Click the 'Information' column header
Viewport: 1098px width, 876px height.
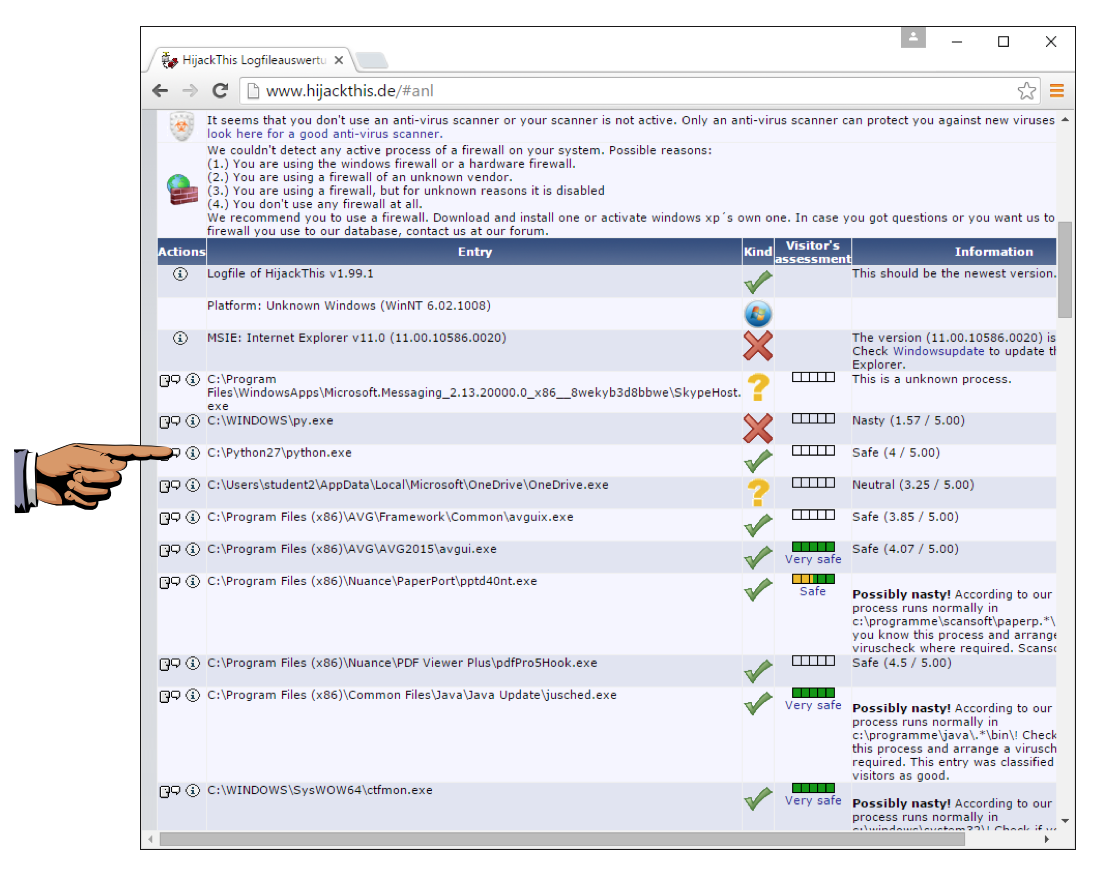pos(954,251)
